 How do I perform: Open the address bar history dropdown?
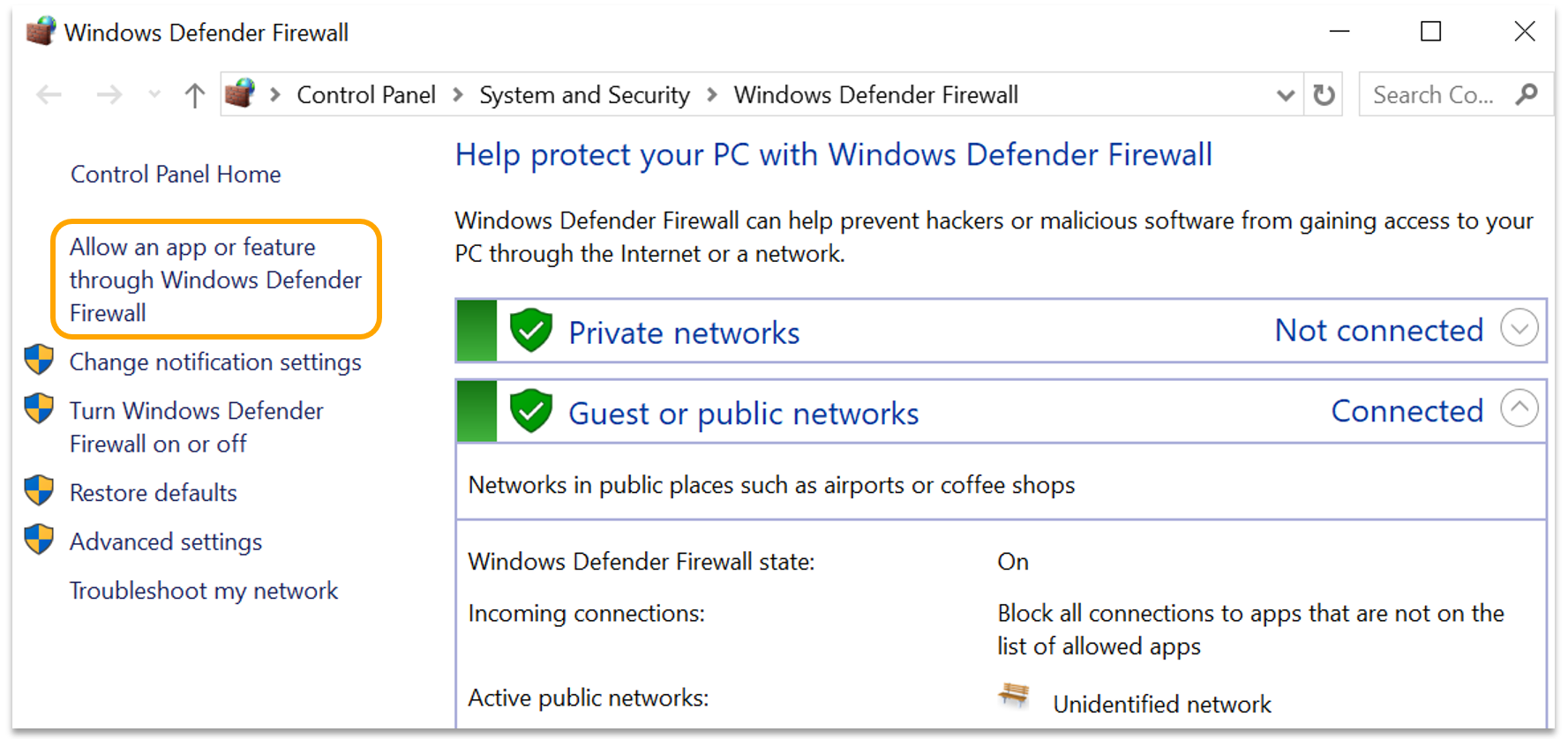[x=1285, y=95]
